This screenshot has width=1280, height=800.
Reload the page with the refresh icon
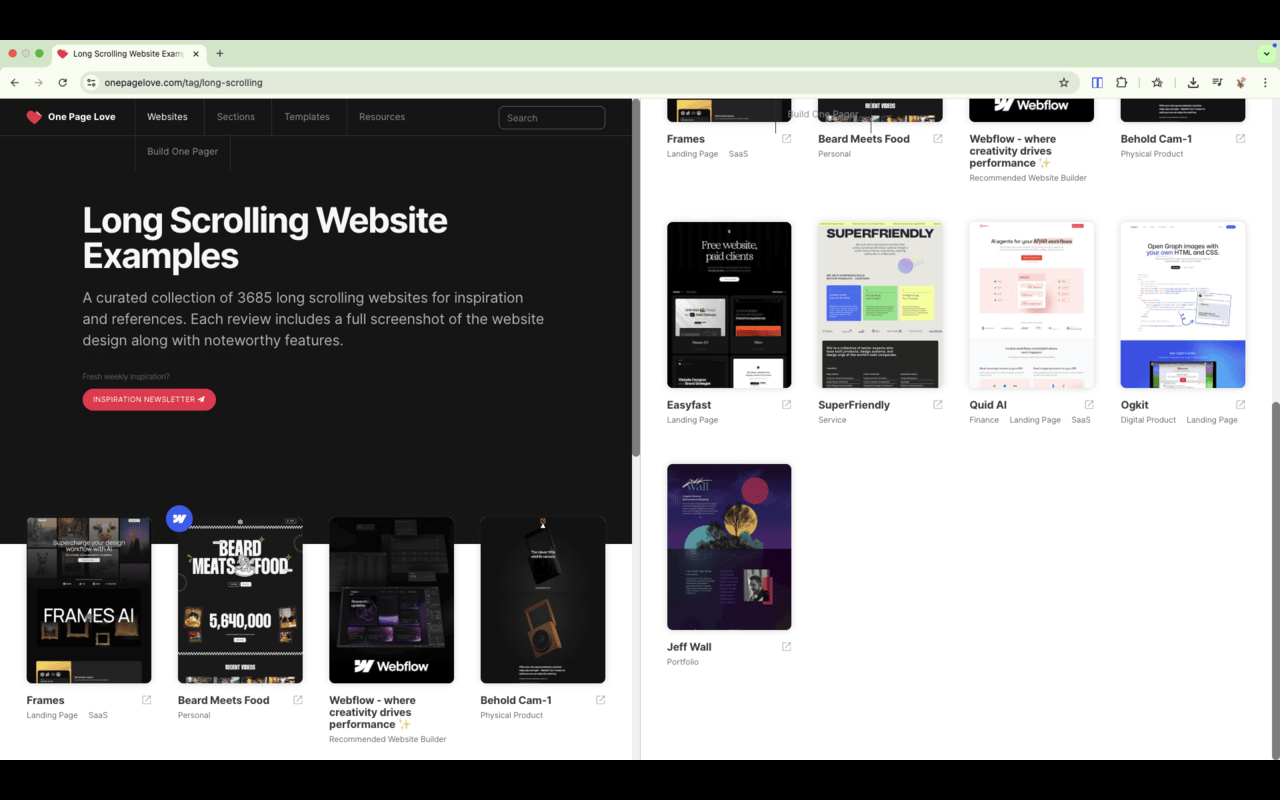[63, 83]
